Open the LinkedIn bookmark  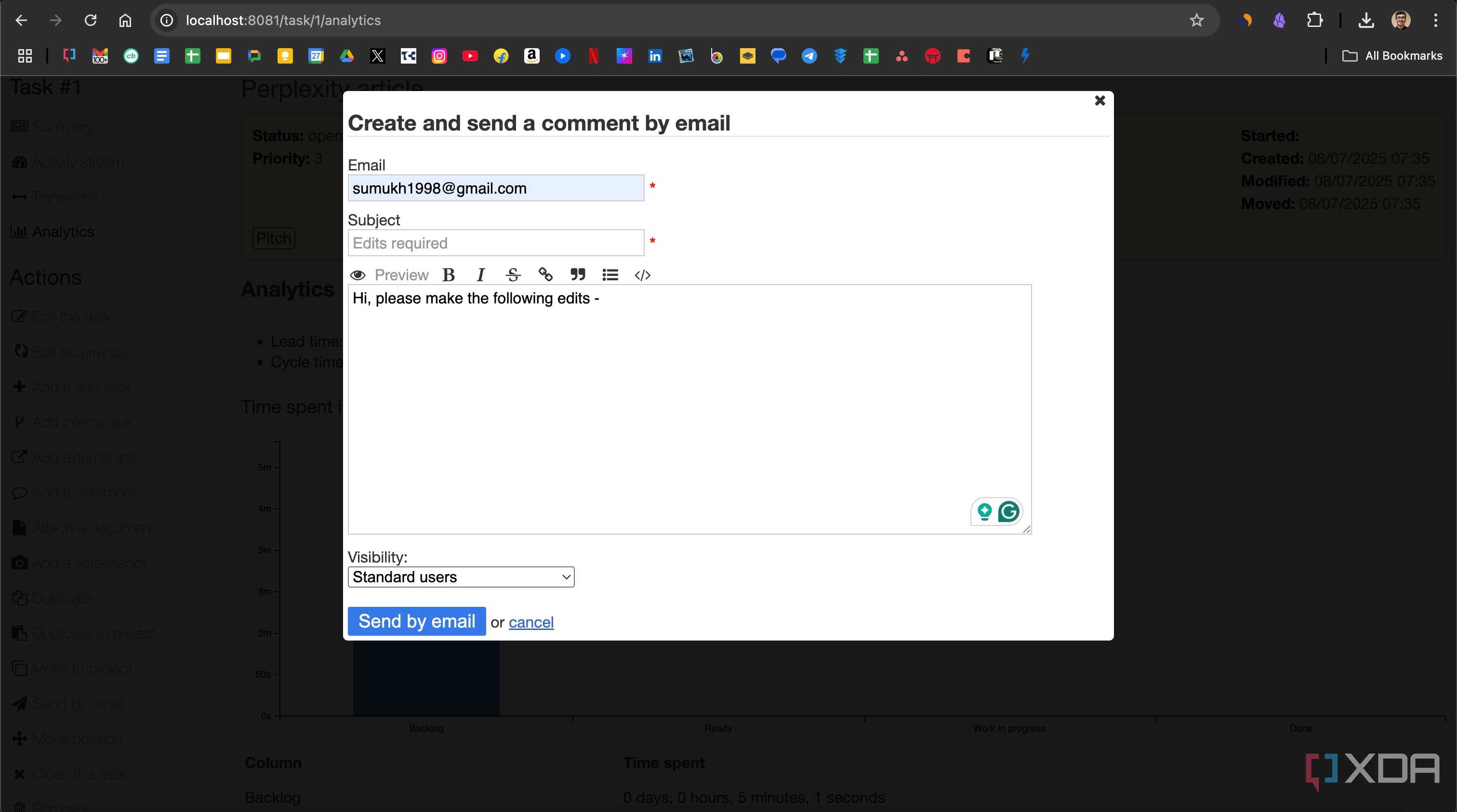(655, 55)
